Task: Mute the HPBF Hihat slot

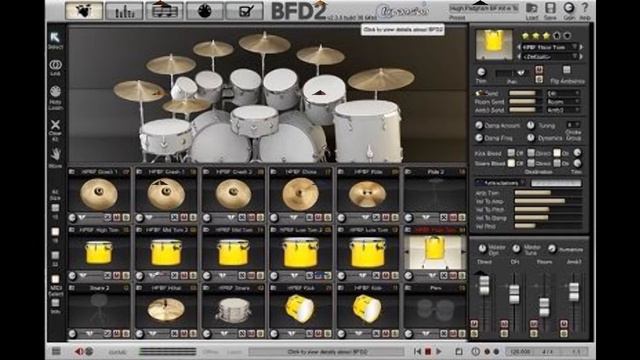Action: (184, 333)
